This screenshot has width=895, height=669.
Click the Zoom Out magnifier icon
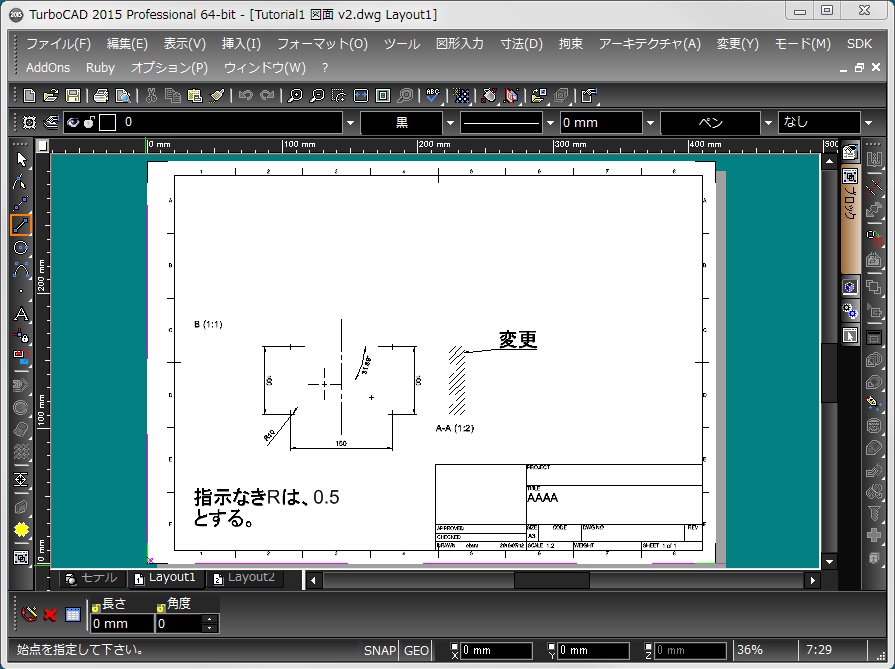point(317,96)
